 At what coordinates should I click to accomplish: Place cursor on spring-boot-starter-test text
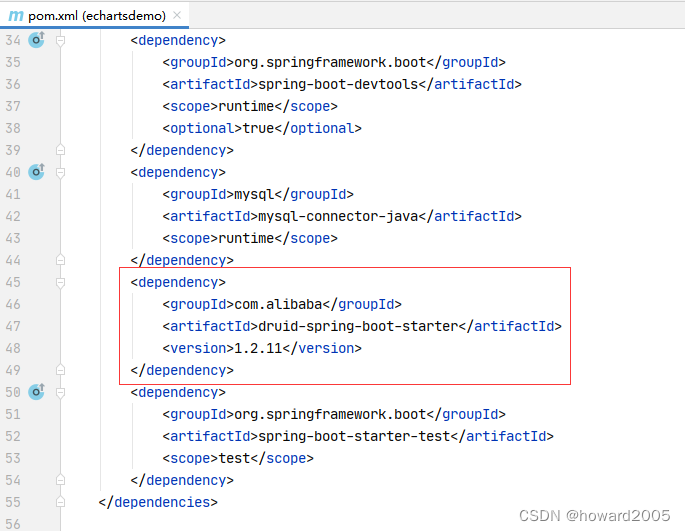[358, 436]
